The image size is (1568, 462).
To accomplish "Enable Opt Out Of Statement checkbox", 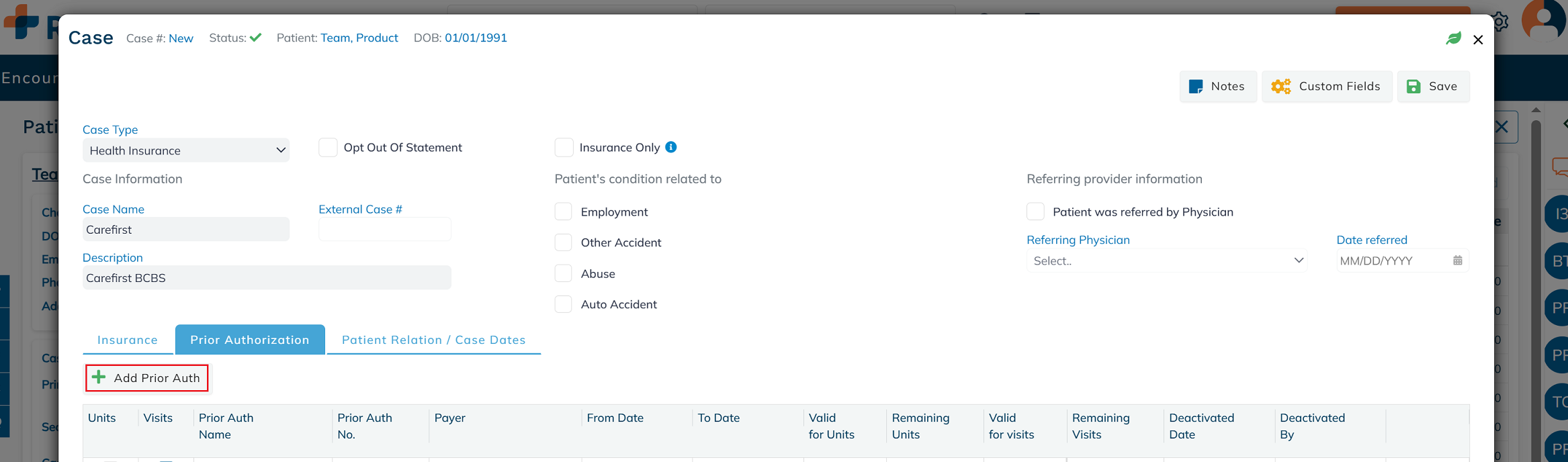I will point(328,147).
